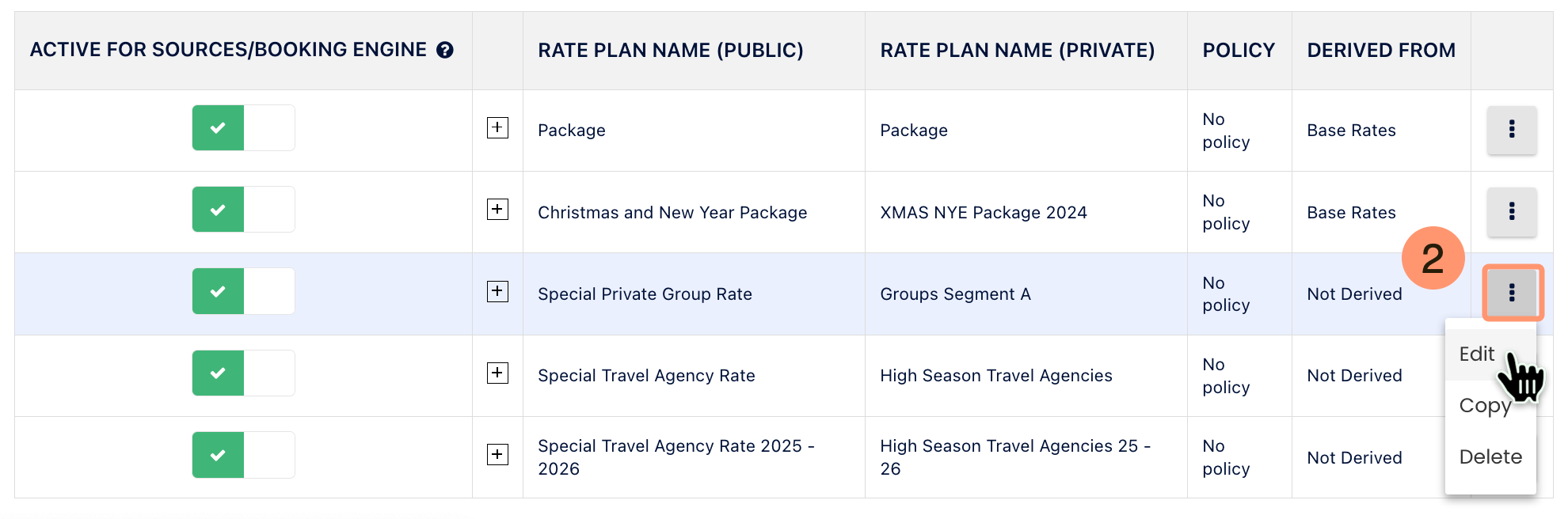Open three-dot menu for Package row
1568x519 pixels.
click(1512, 130)
